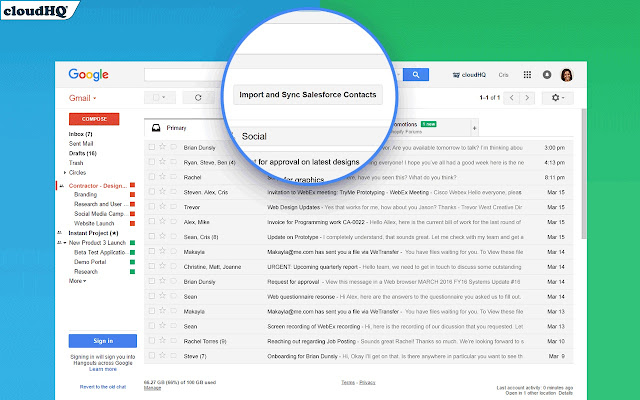Tick the checkbox for Rachel Torres email
Image resolution: width=640 pixels, height=400 pixels.
pyautogui.click(x=152, y=340)
